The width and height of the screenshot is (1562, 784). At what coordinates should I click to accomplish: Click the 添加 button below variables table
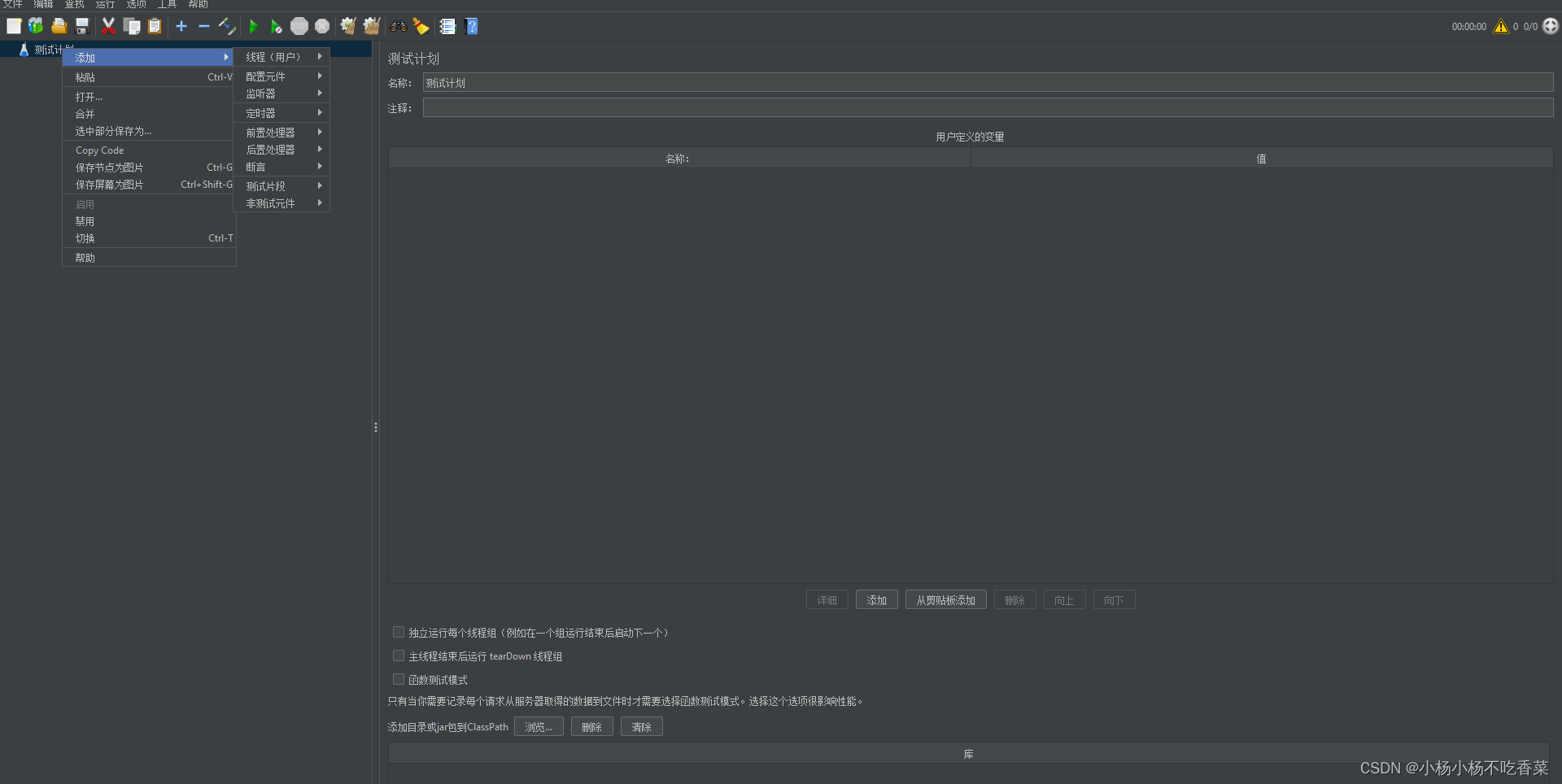coord(876,600)
